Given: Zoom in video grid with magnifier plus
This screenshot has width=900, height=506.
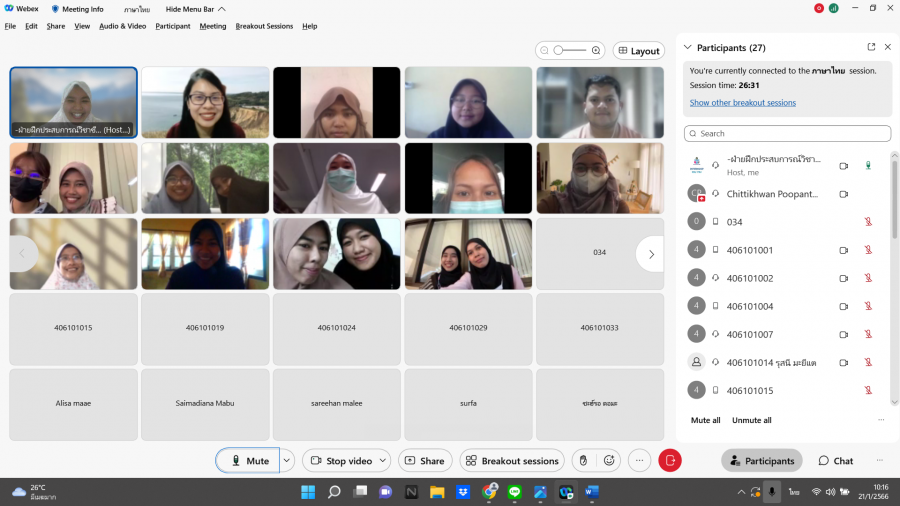Looking at the screenshot, I should 596,50.
